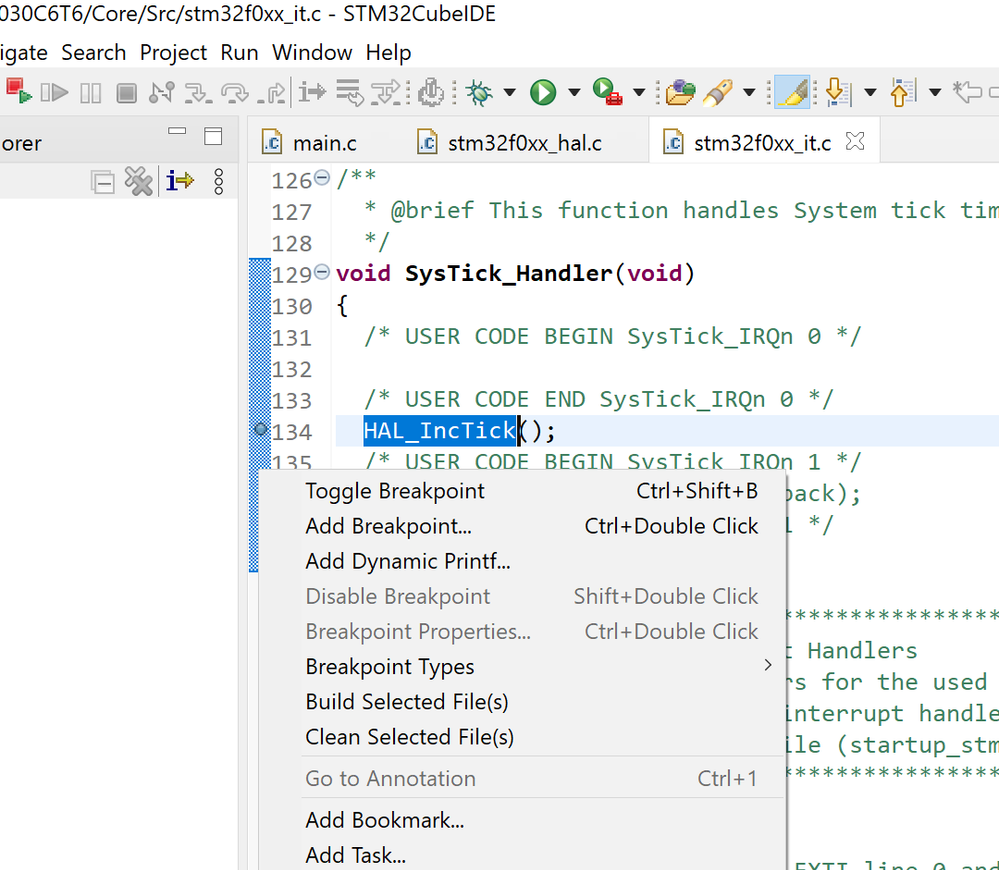
Task: Collapse the comment fold at line 126
Action: point(322,178)
